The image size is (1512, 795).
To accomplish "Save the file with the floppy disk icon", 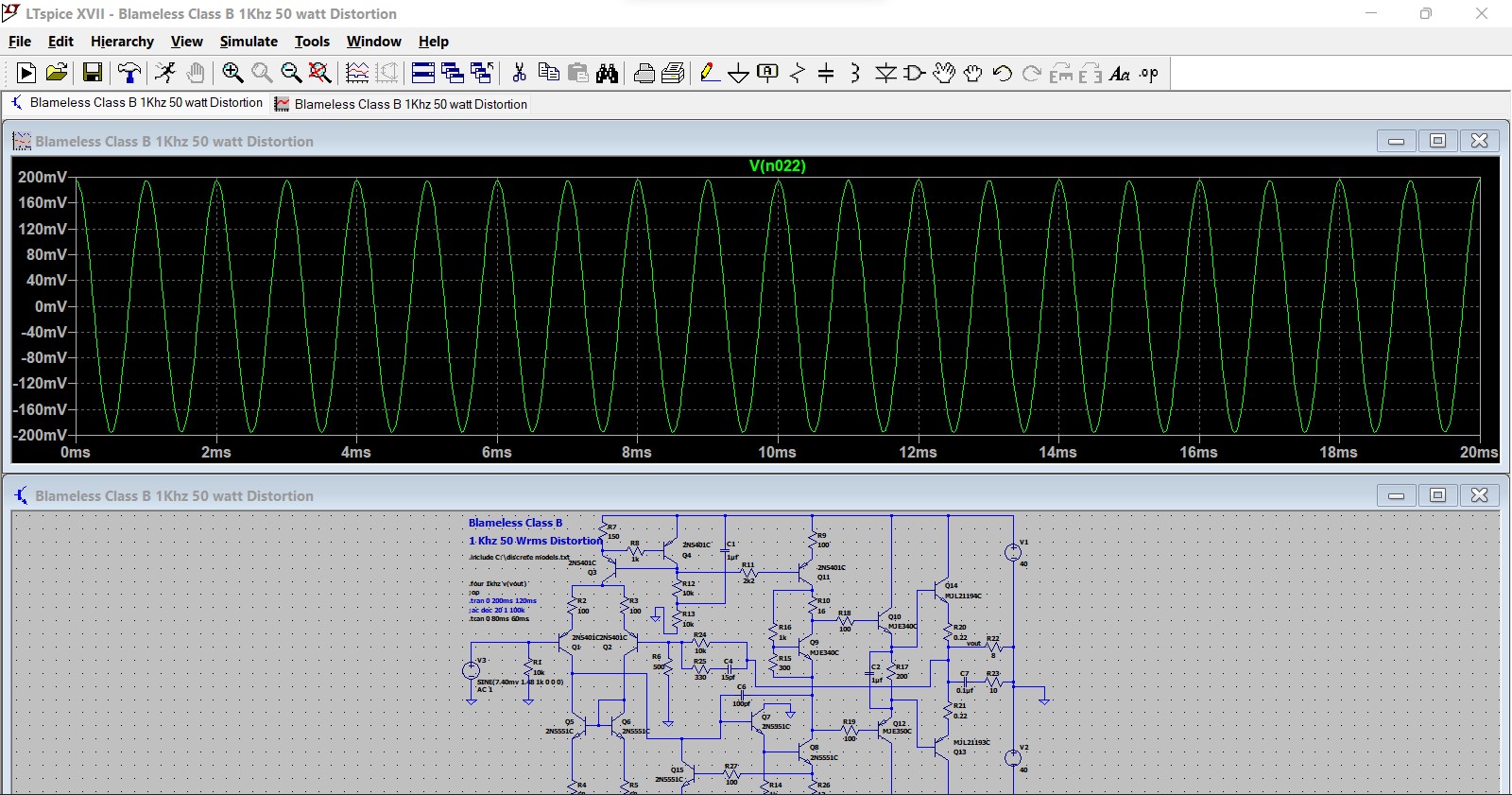I will [x=92, y=73].
